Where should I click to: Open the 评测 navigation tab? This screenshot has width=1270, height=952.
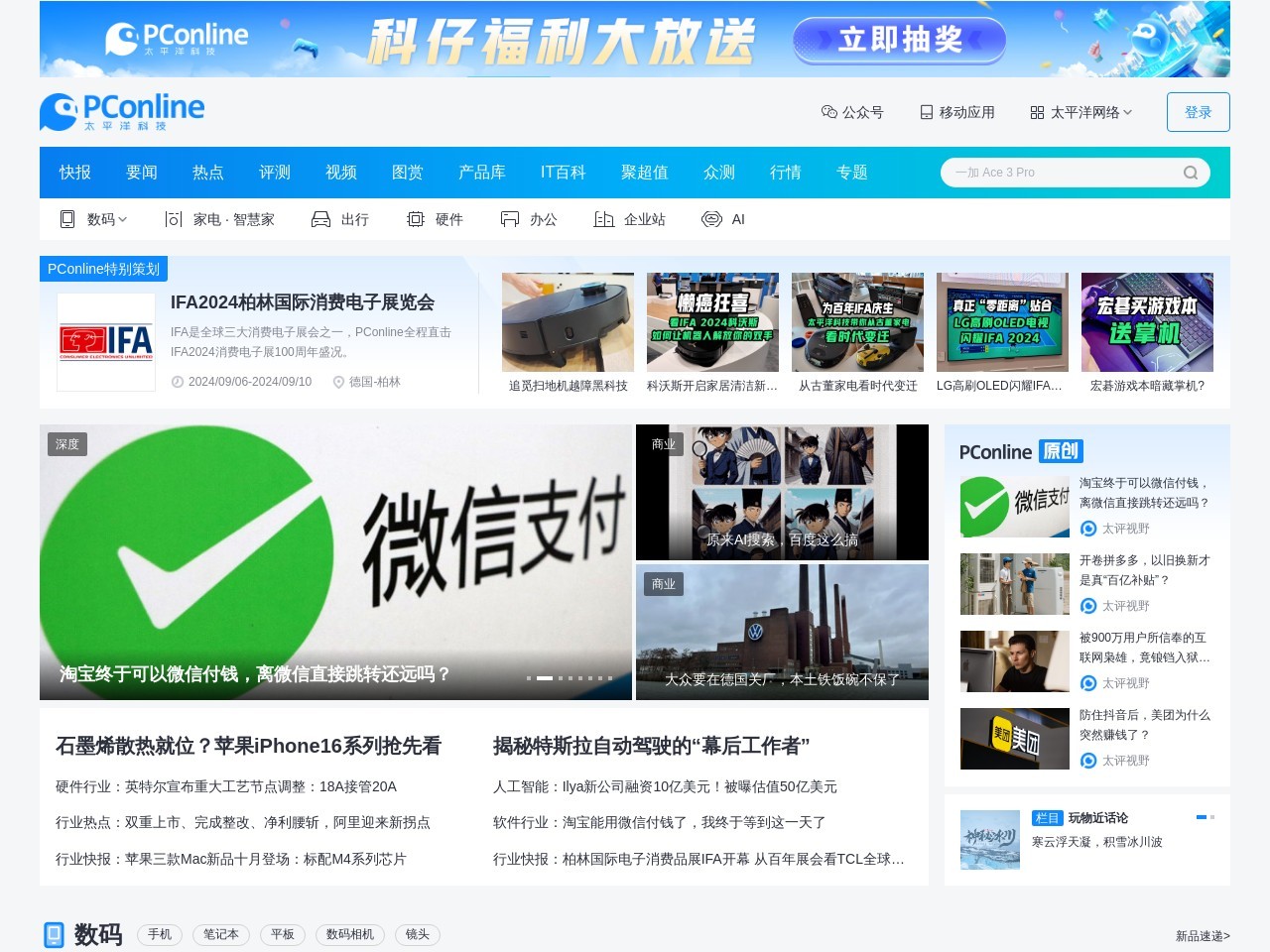click(275, 173)
